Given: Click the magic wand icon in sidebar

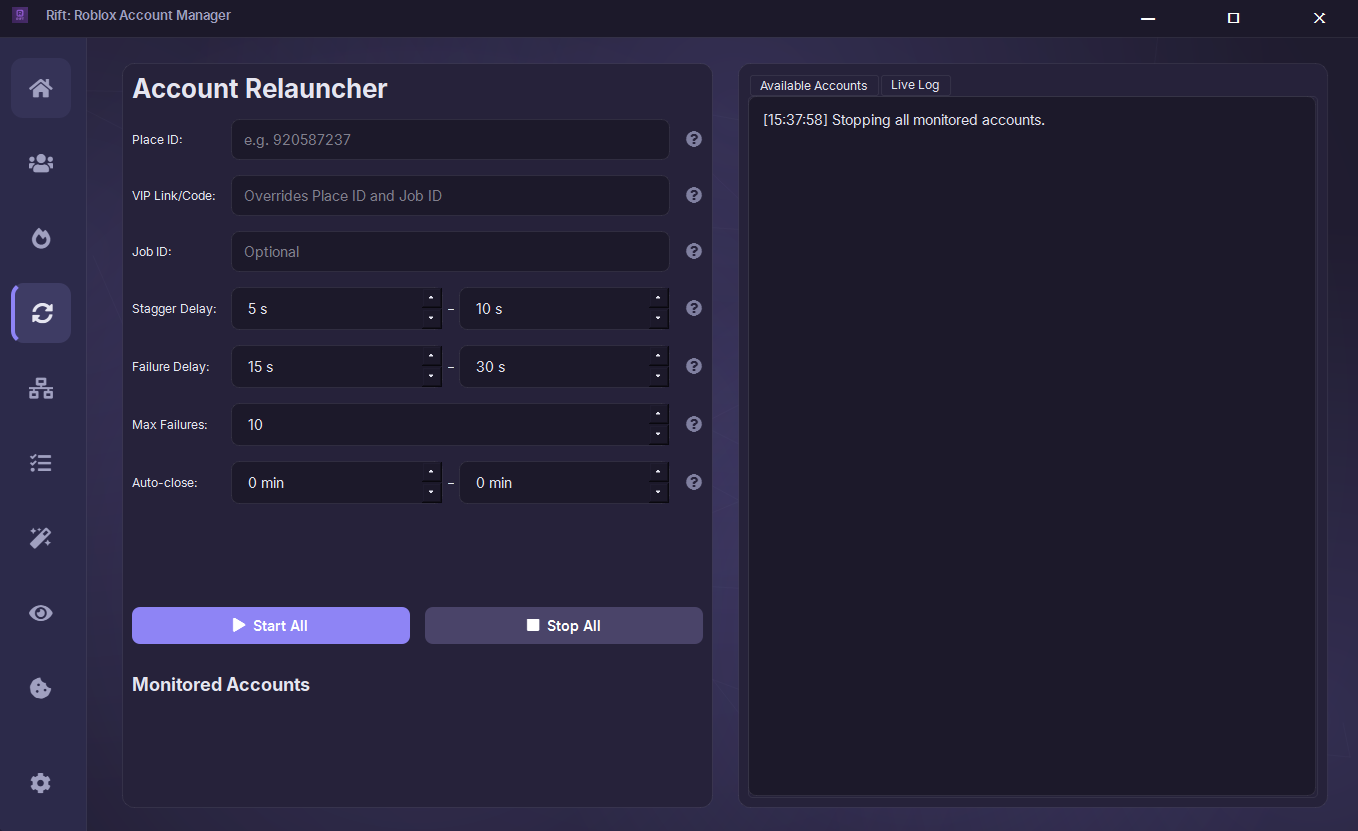Looking at the screenshot, I should (41, 538).
